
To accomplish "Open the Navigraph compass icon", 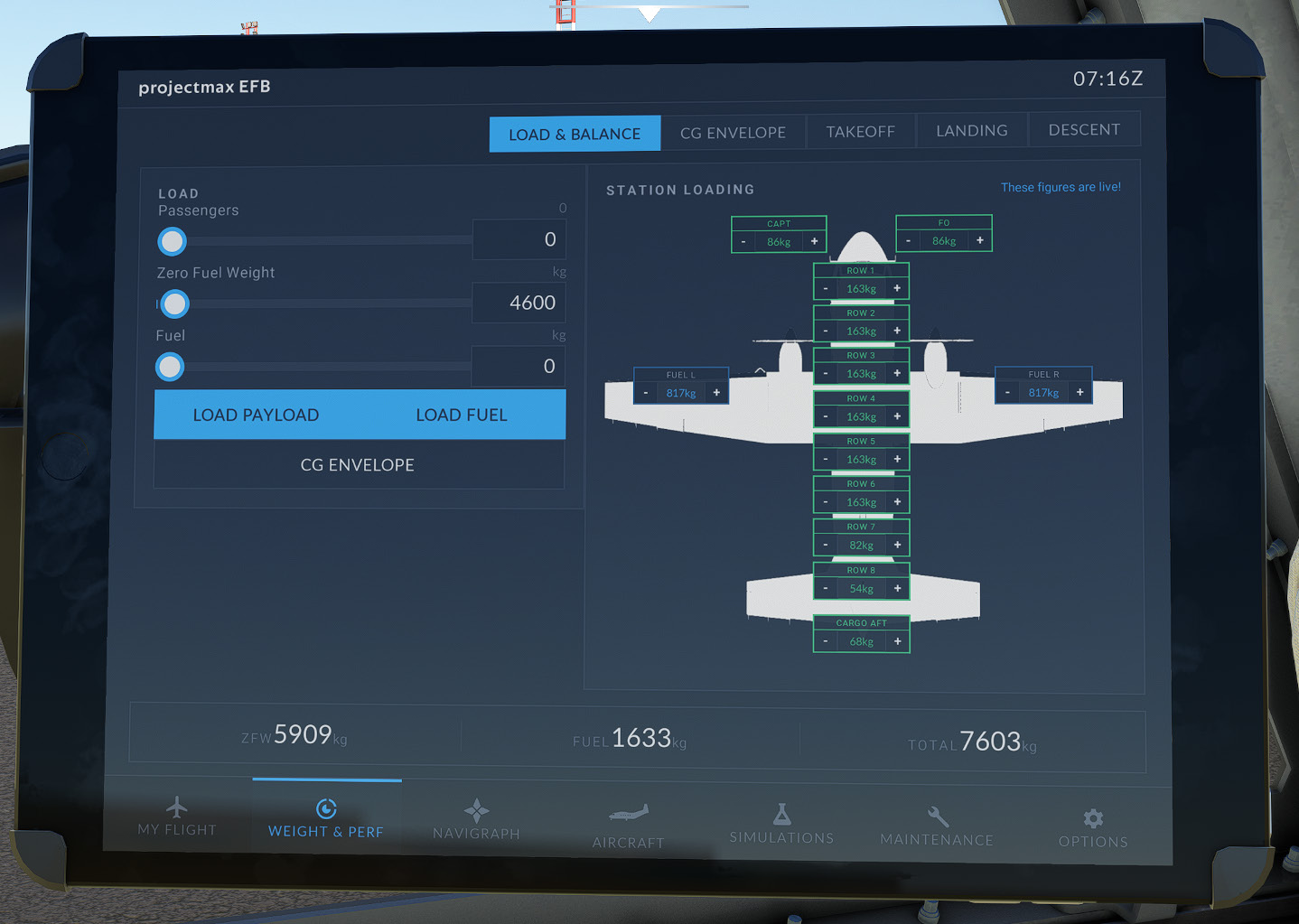I will (476, 810).
